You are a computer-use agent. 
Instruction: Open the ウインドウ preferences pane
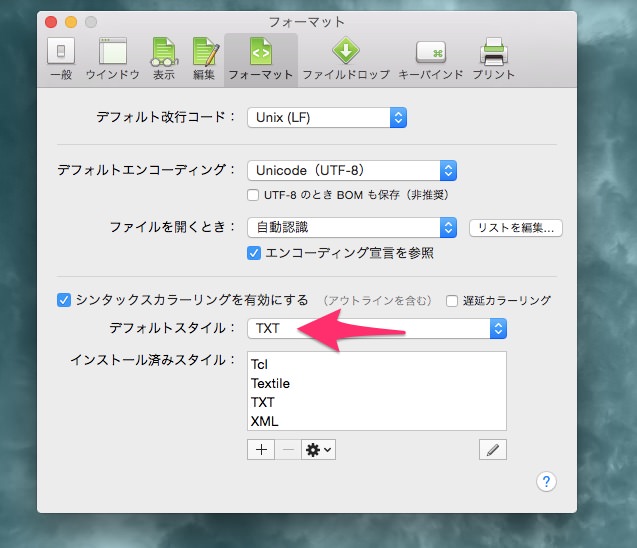tap(113, 59)
